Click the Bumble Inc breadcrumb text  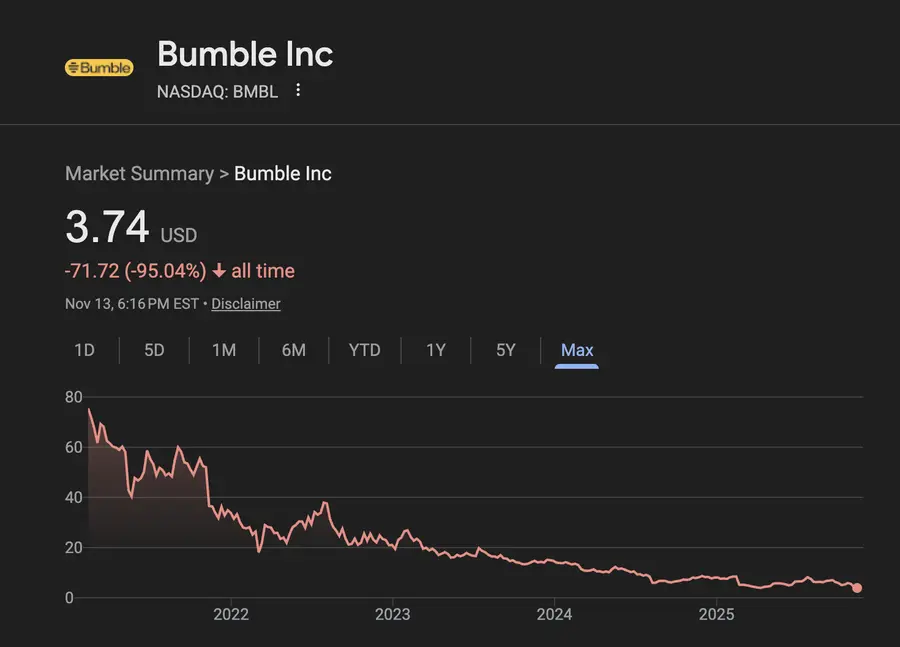[283, 173]
